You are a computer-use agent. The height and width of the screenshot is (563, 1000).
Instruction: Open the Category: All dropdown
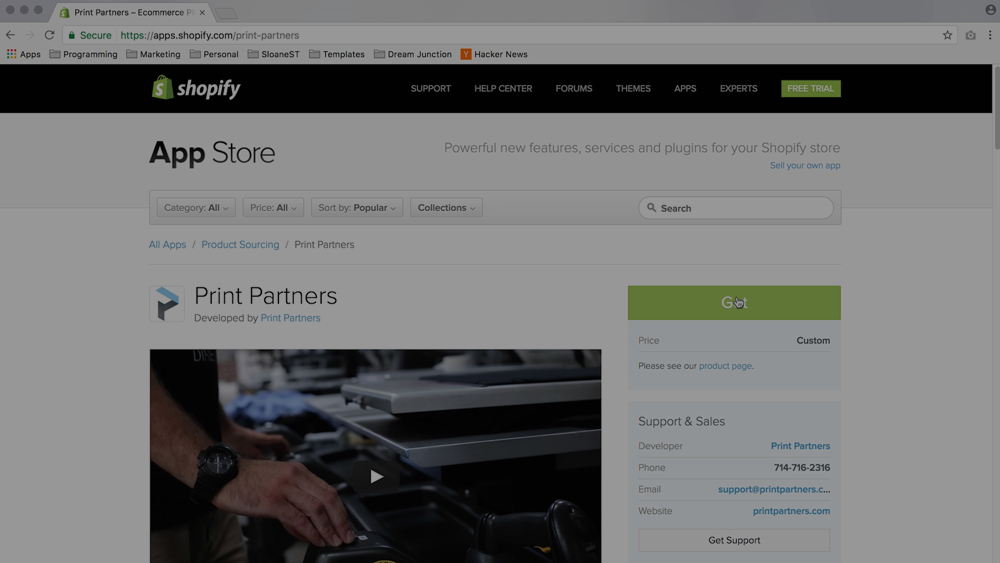[x=196, y=207]
